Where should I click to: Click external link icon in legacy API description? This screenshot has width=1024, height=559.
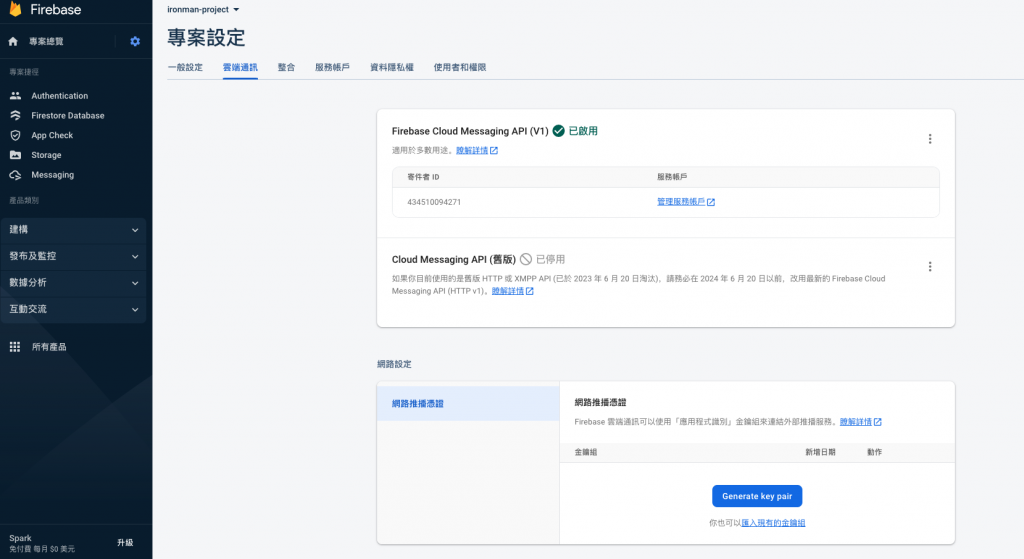pyautogui.click(x=530, y=291)
